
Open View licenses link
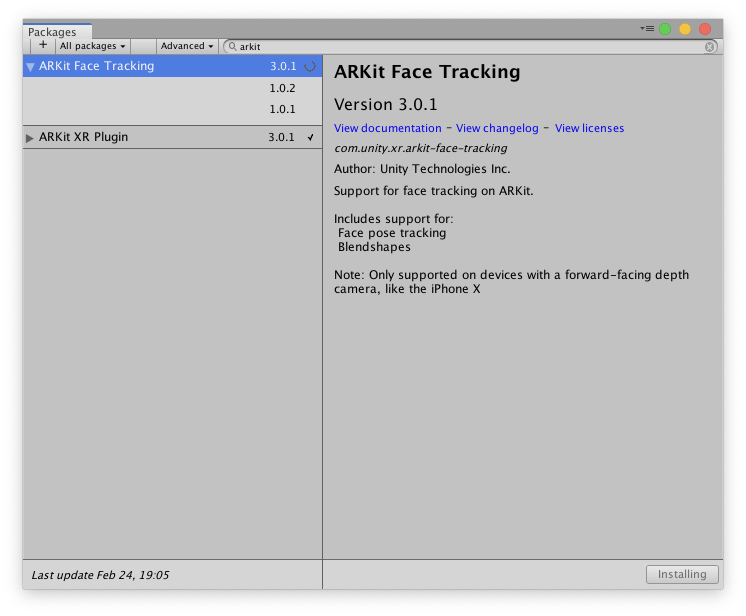[x=589, y=128]
